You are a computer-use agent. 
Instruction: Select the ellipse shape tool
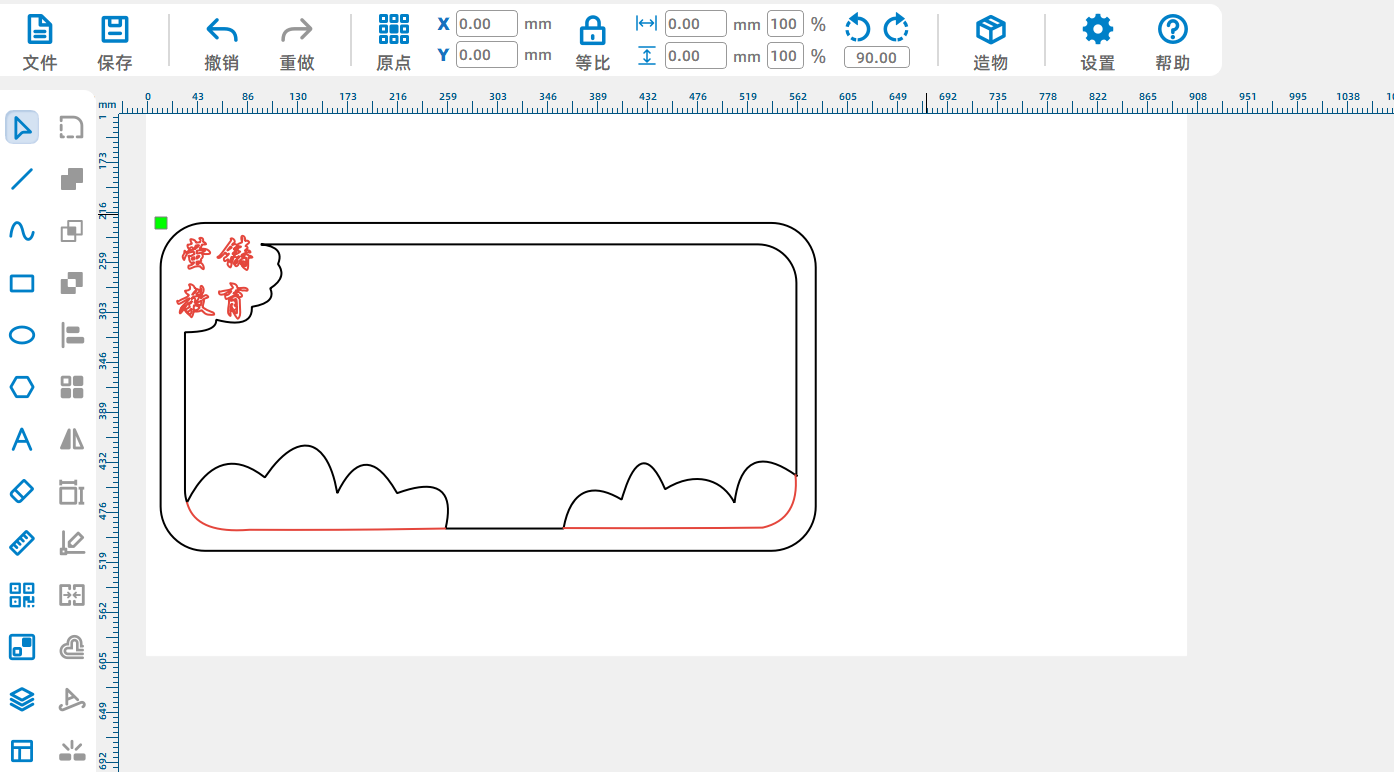click(22, 335)
